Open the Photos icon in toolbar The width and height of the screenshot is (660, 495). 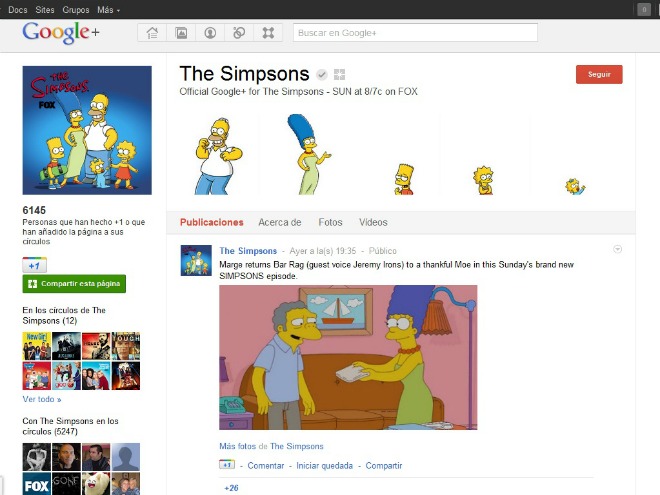181,33
